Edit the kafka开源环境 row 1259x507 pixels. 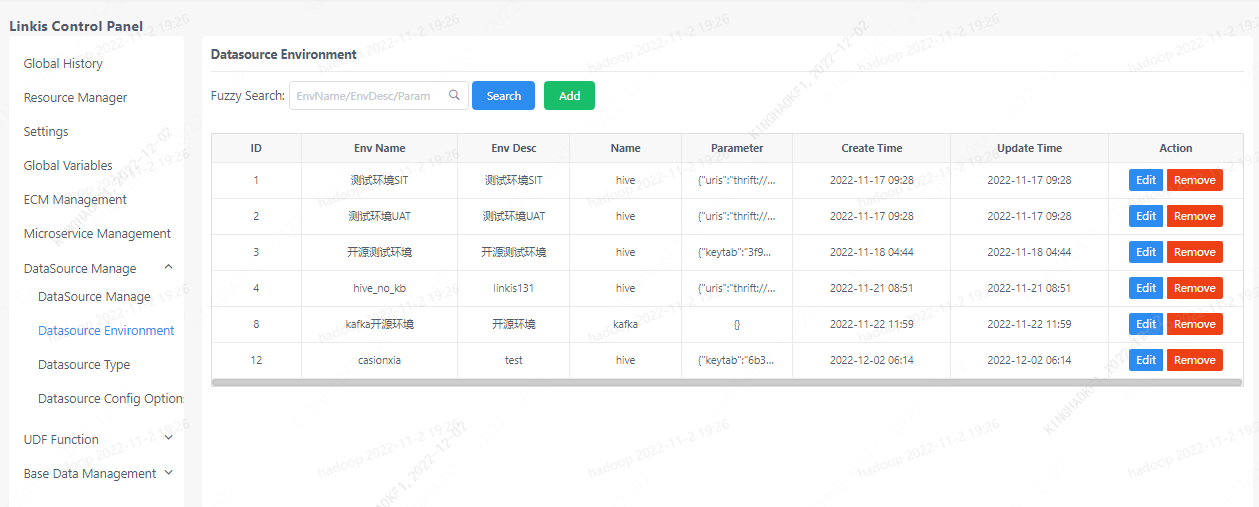click(x=1145, y=324)
